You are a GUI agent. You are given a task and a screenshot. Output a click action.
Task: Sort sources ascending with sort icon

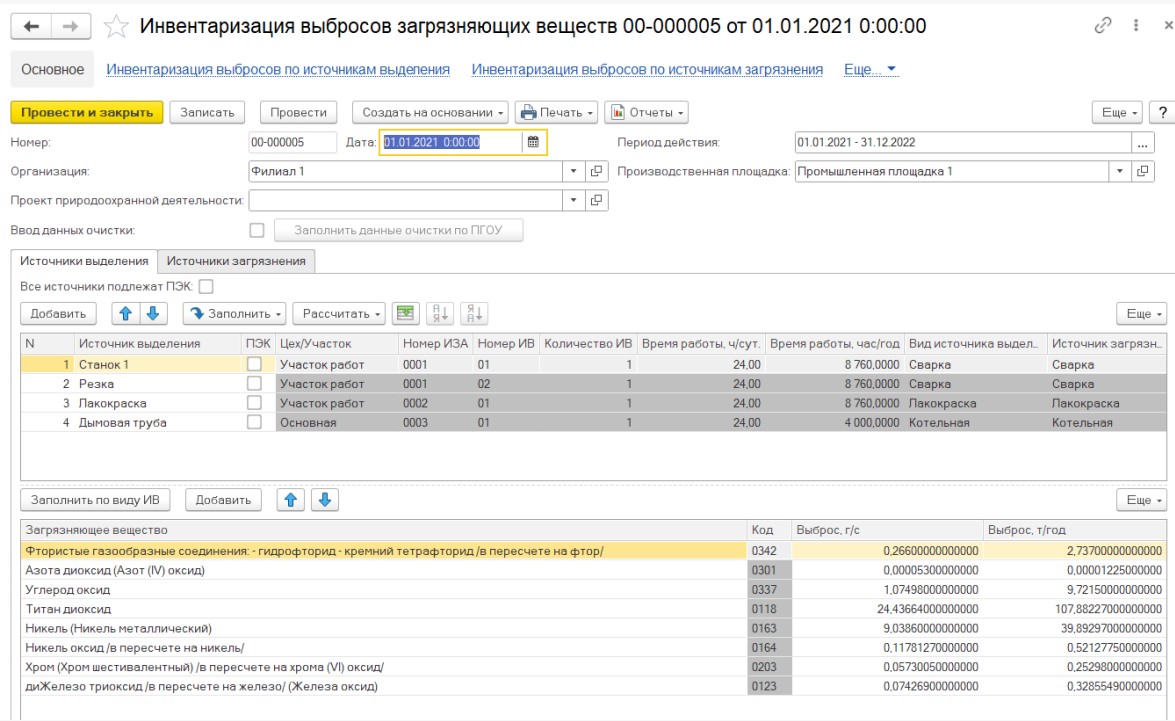click(x=440, y=313)
